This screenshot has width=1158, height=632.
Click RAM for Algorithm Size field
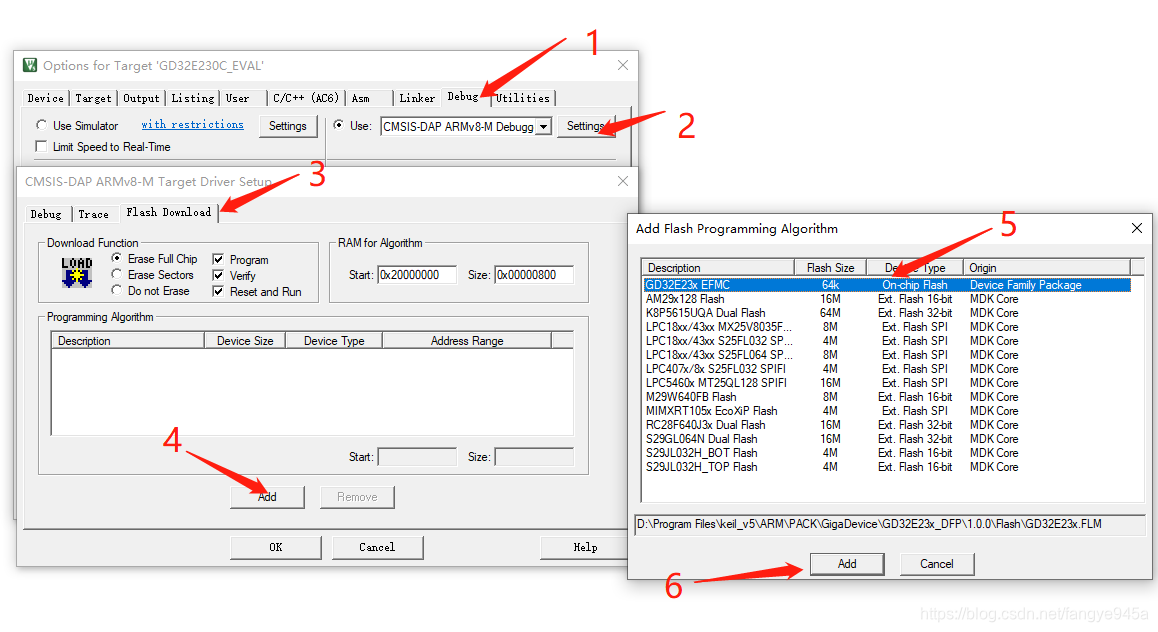[534, 275]
